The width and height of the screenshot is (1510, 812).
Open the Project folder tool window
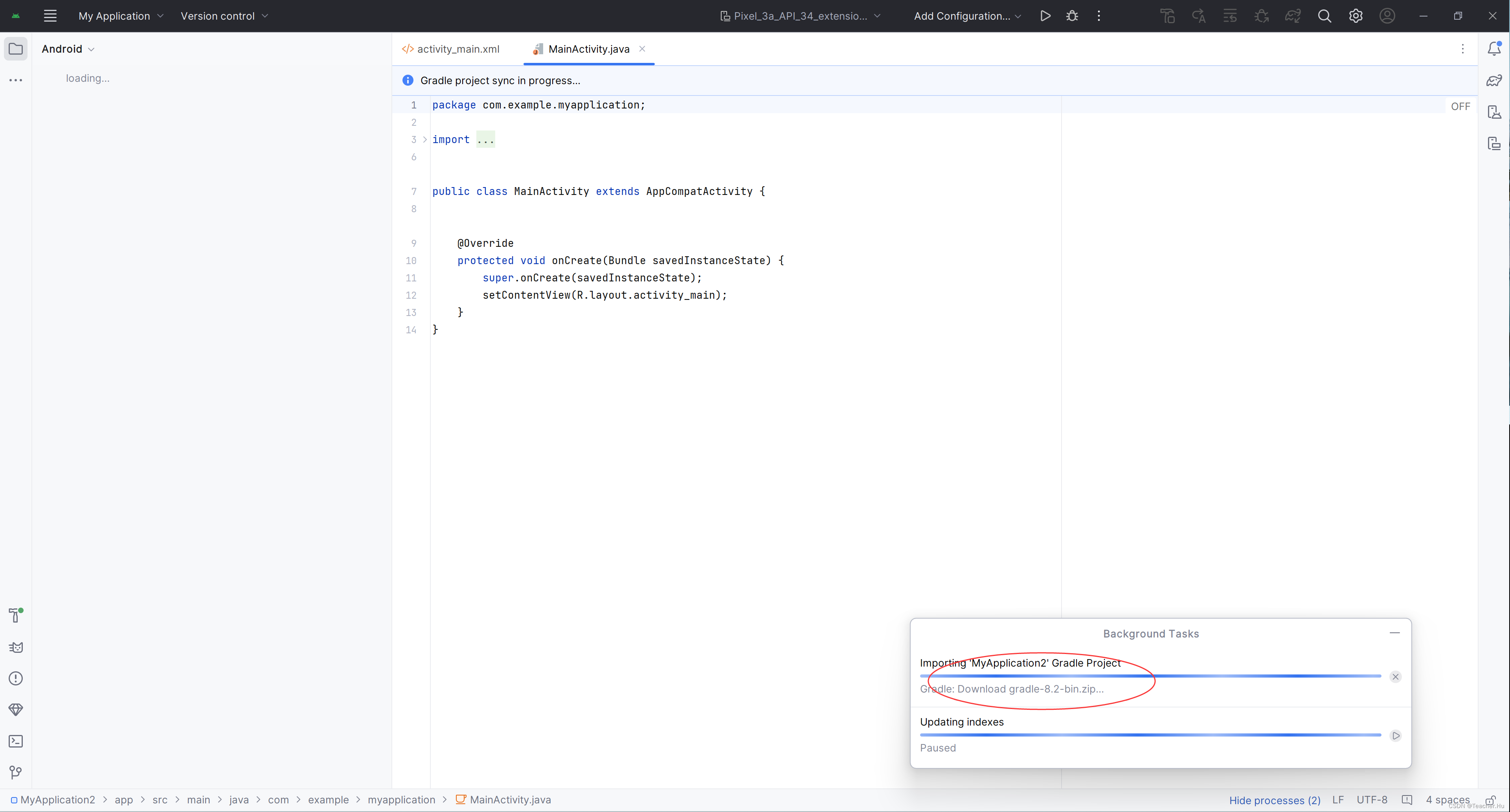pyautogui.click(x=16, y=49)
